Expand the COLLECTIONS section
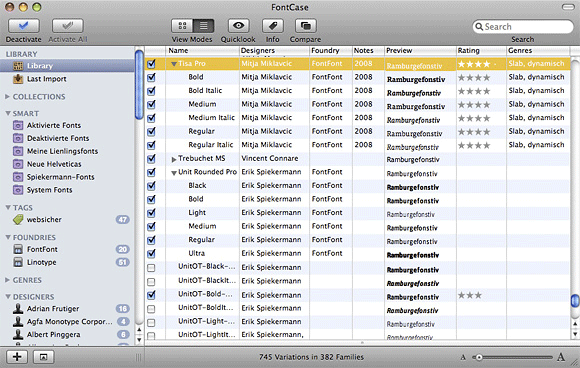 [x=7, y=97]
